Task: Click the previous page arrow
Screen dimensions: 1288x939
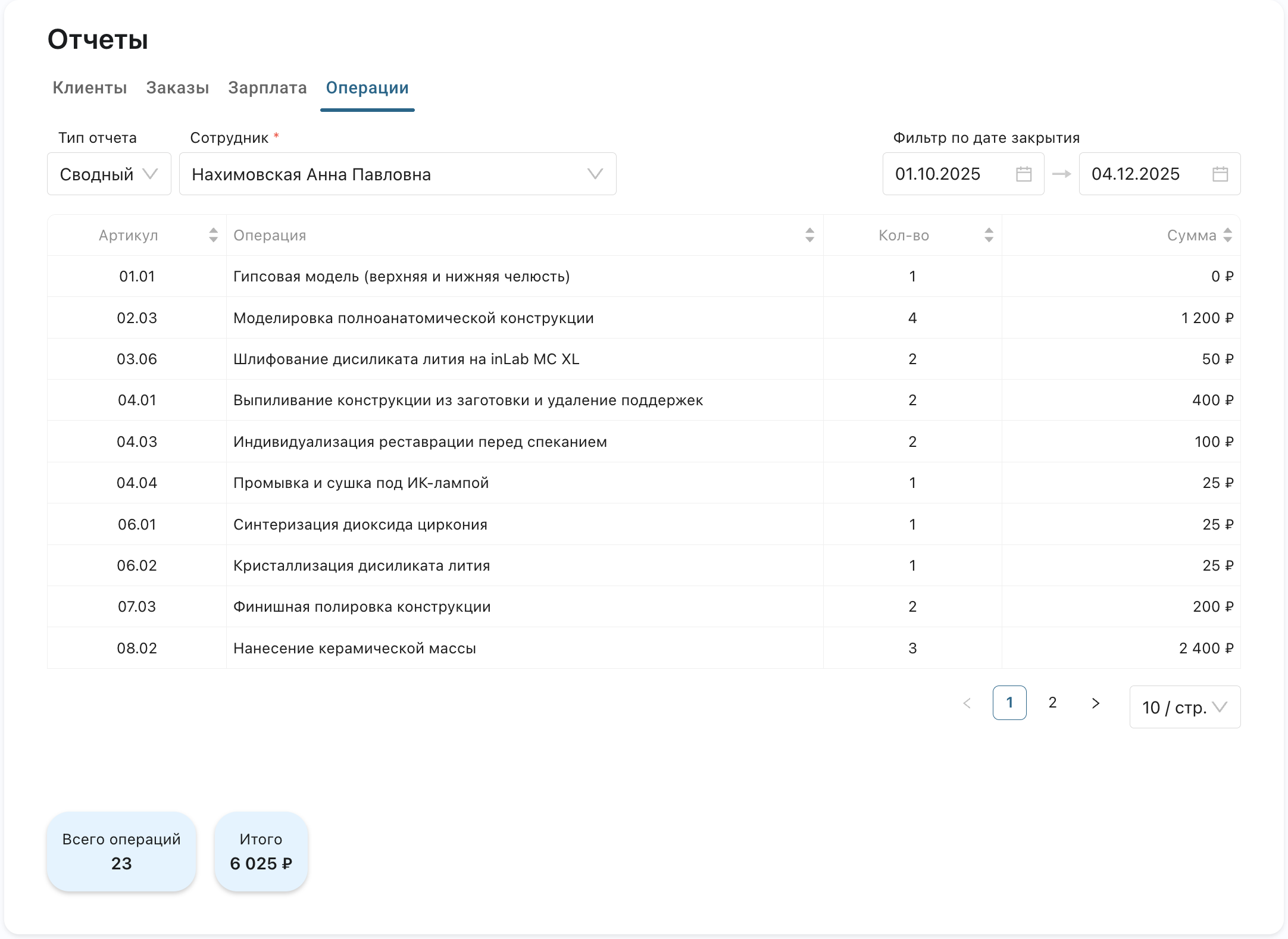Action: (967, 703)
